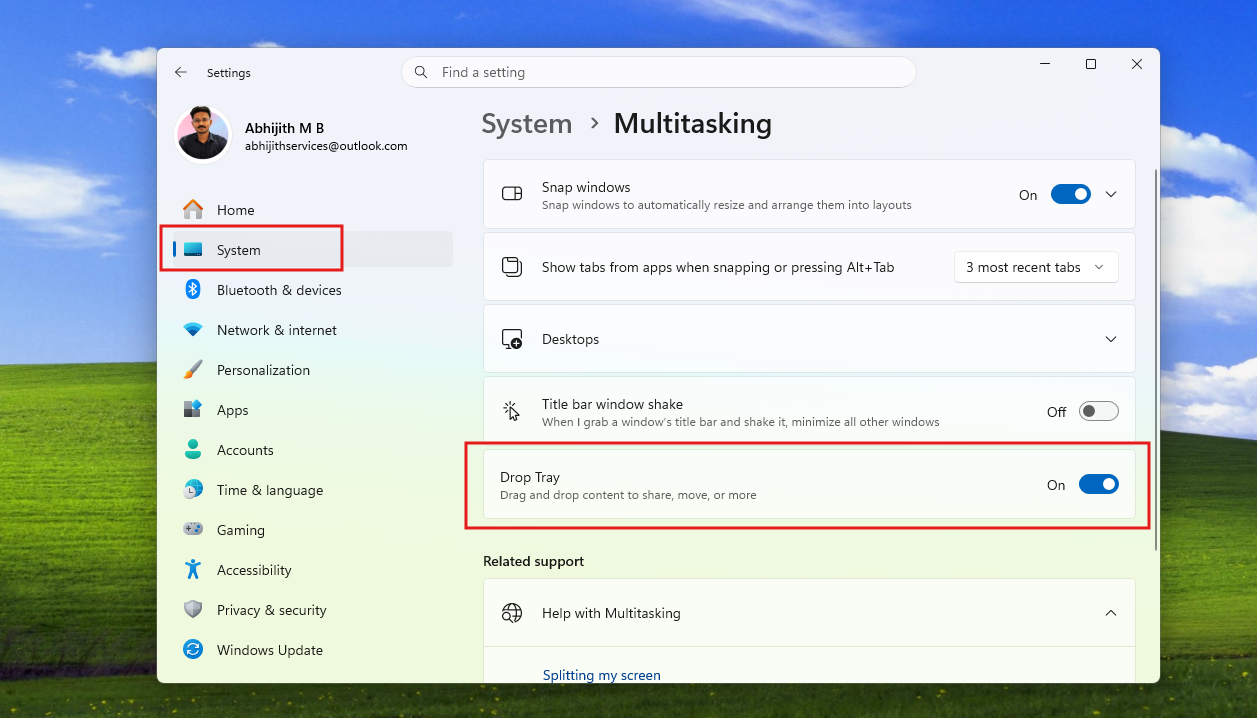Expand the Snap windows options
This screenshot has width=1257, height=718.
[1110, 194]
